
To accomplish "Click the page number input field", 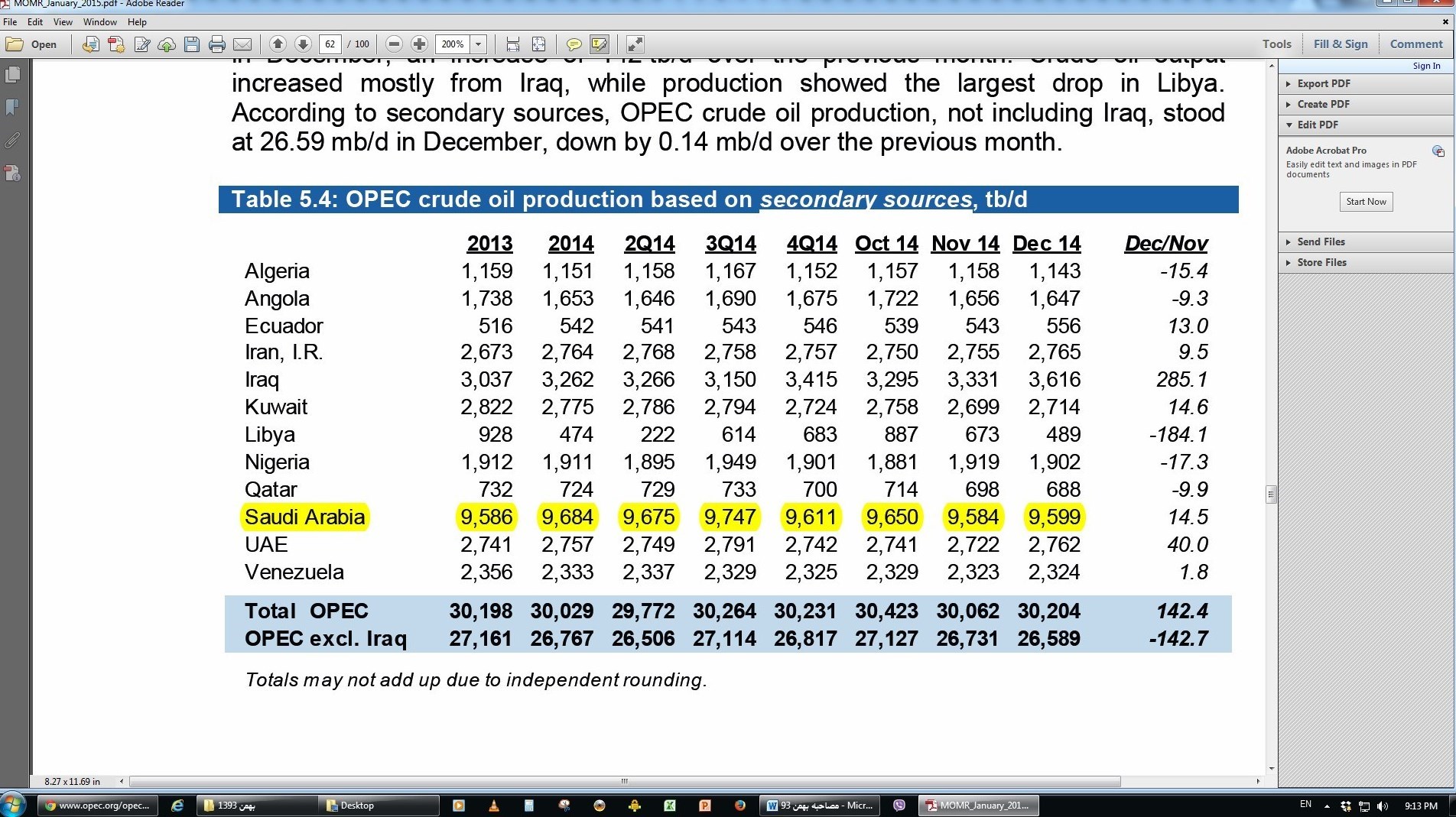I will point(330,44).
